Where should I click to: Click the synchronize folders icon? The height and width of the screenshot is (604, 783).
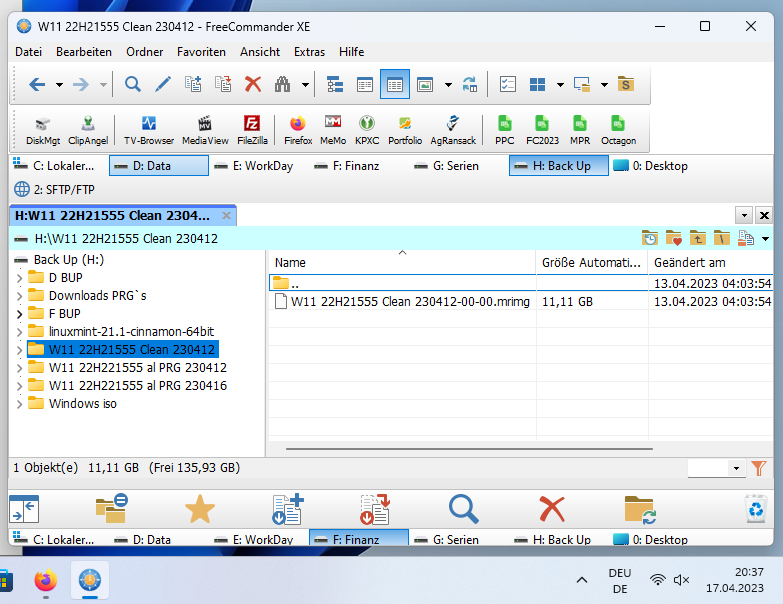click(470, 84)
